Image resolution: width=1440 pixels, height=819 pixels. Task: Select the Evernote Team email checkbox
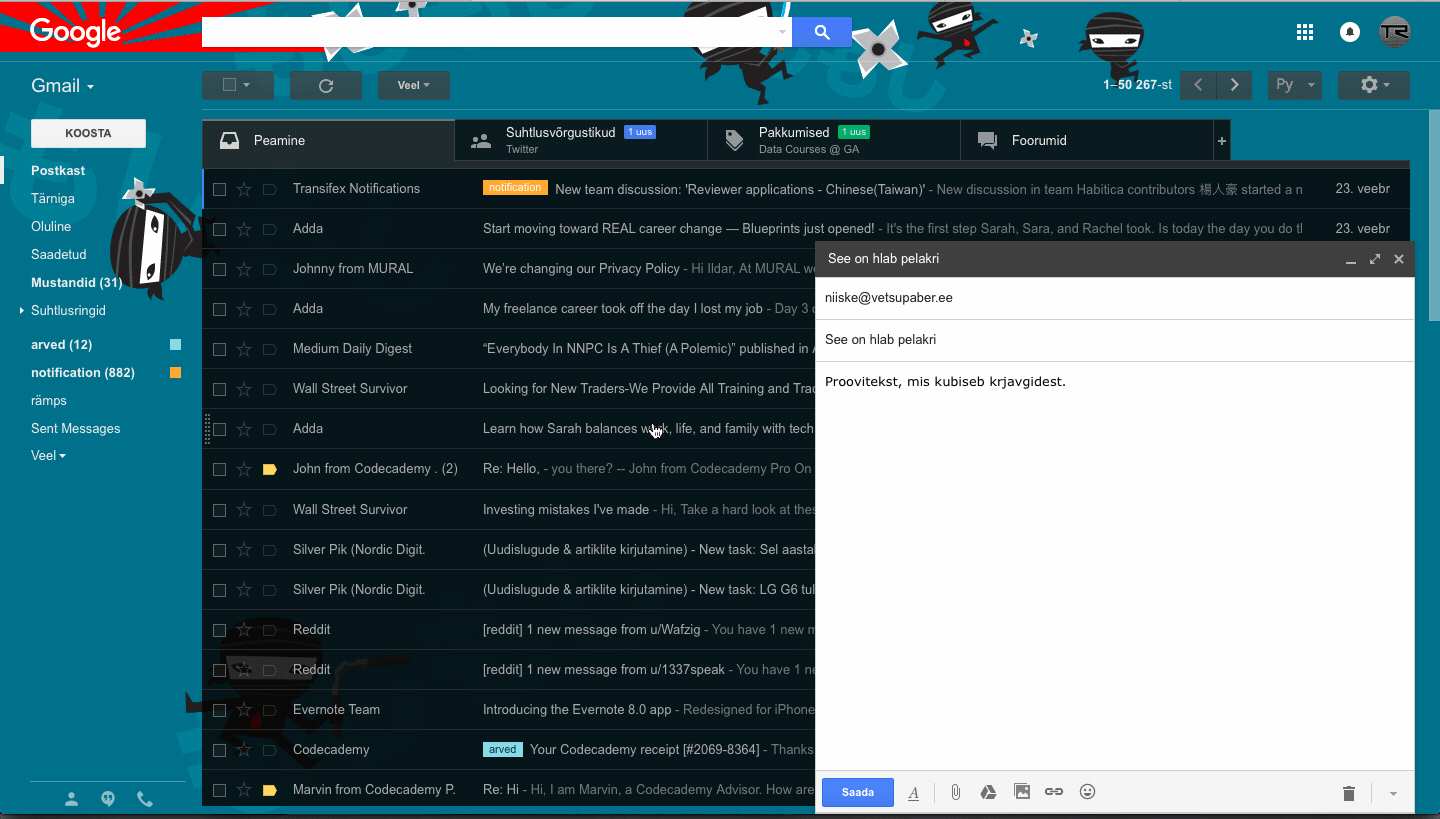pos(219,710)
